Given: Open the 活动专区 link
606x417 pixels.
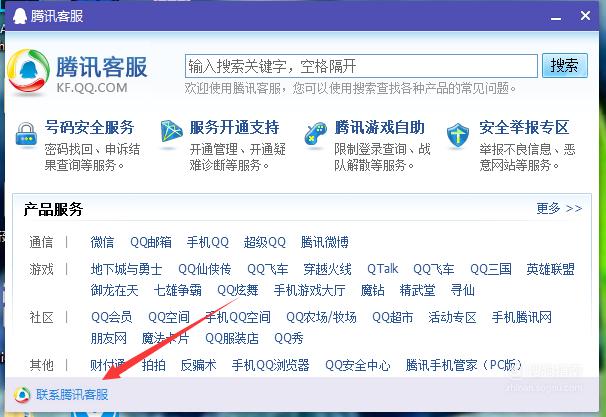Looking at the screenshot, I should click(452, 317).
